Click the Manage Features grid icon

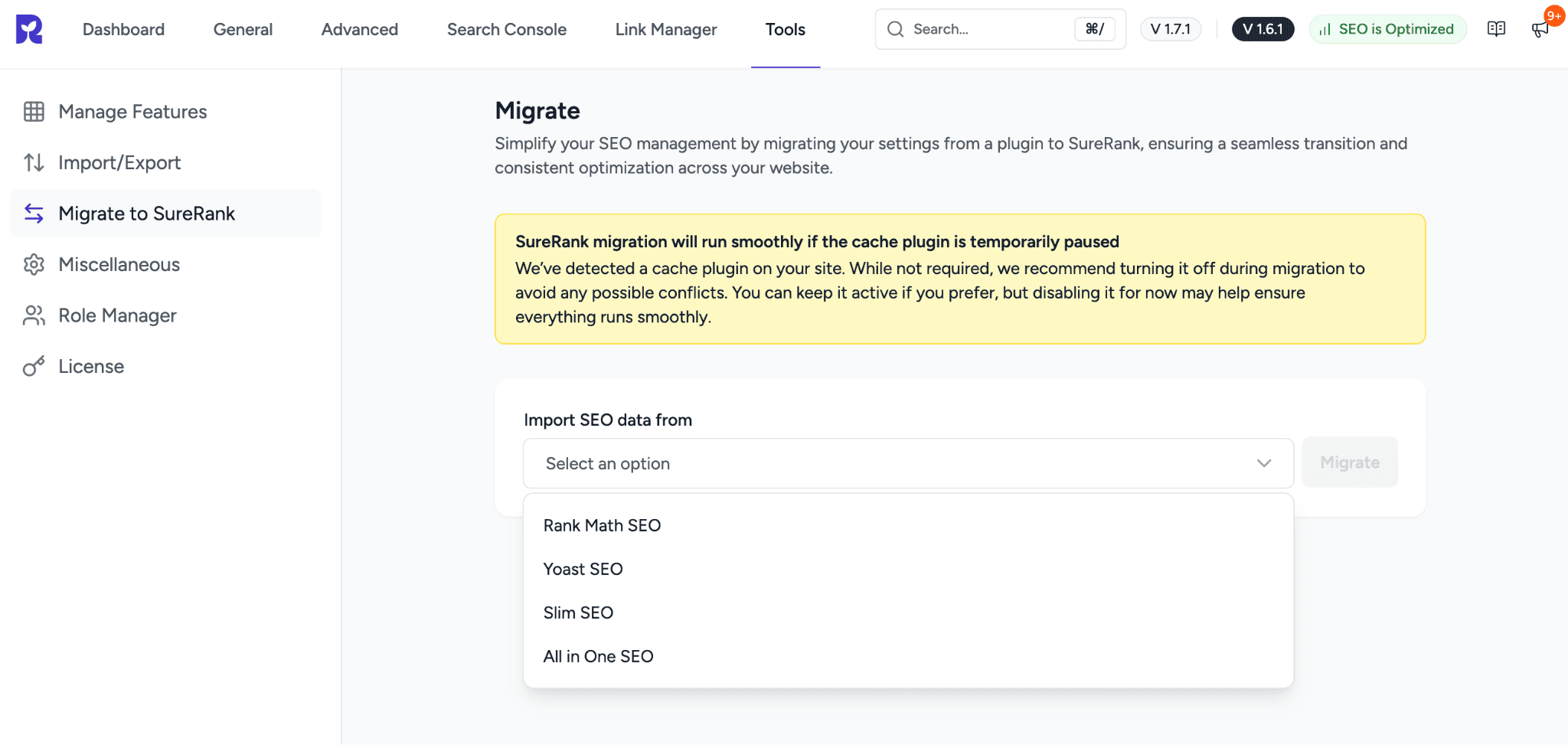coord(34,112)
